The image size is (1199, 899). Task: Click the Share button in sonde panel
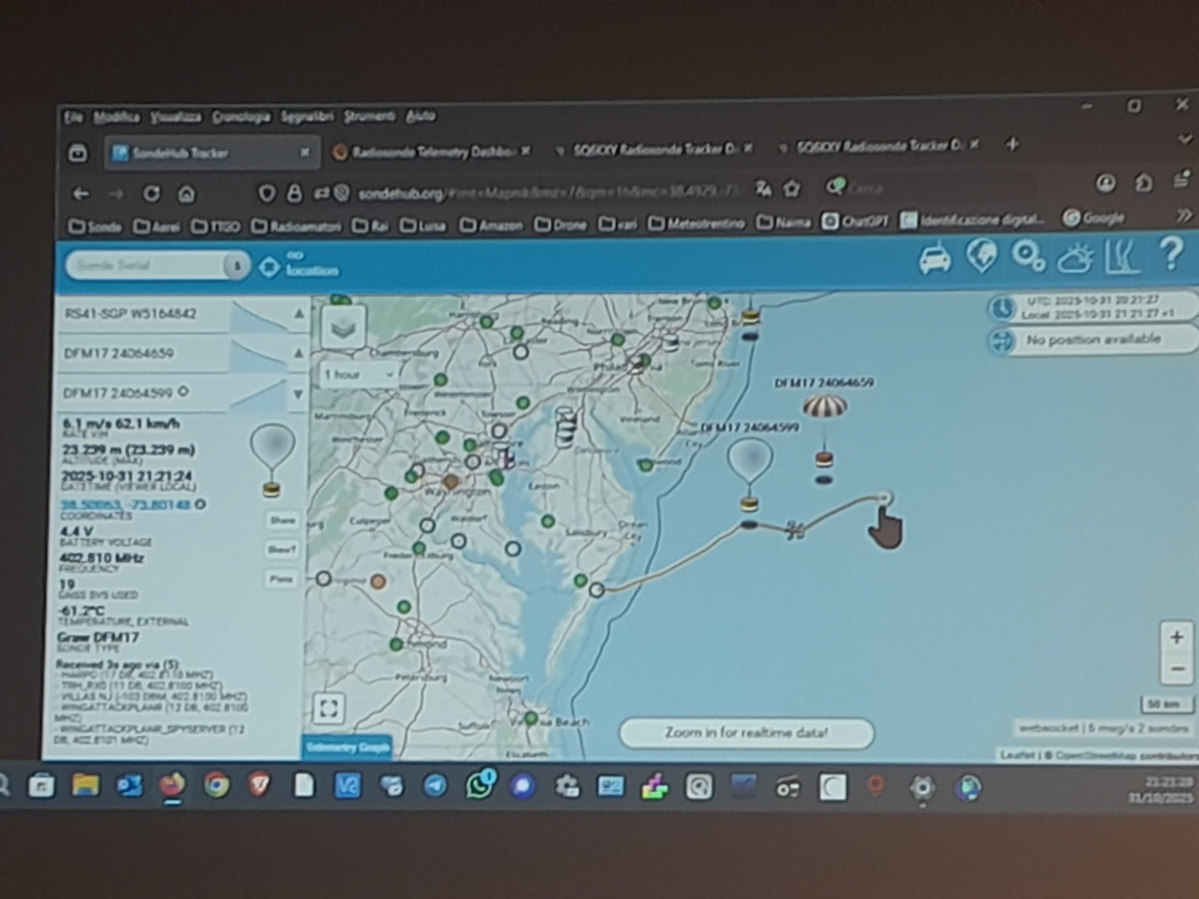(x=282, y=520)
